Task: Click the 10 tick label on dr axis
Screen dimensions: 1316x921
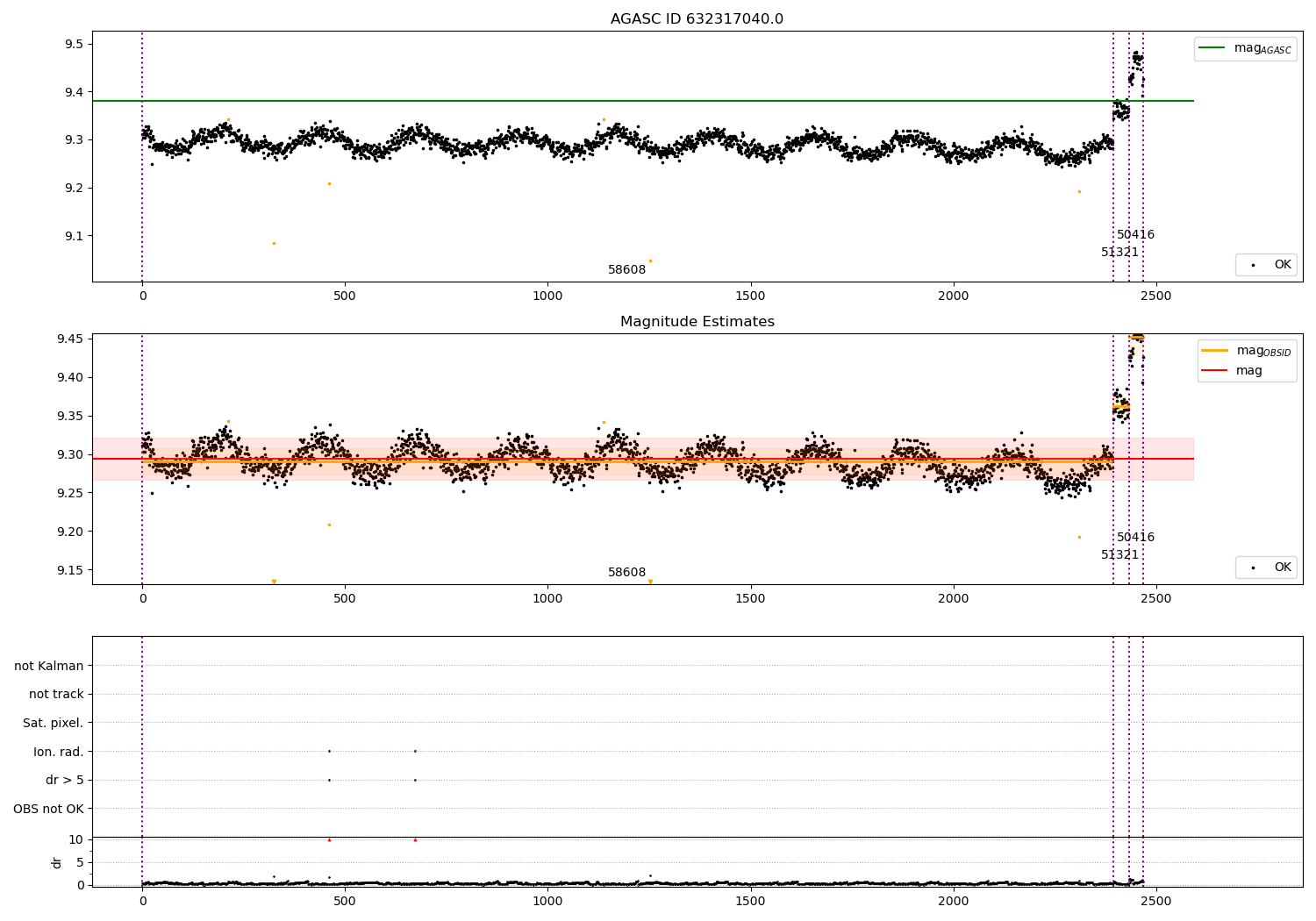Action: pyautogui.click(x=76, y=839)
